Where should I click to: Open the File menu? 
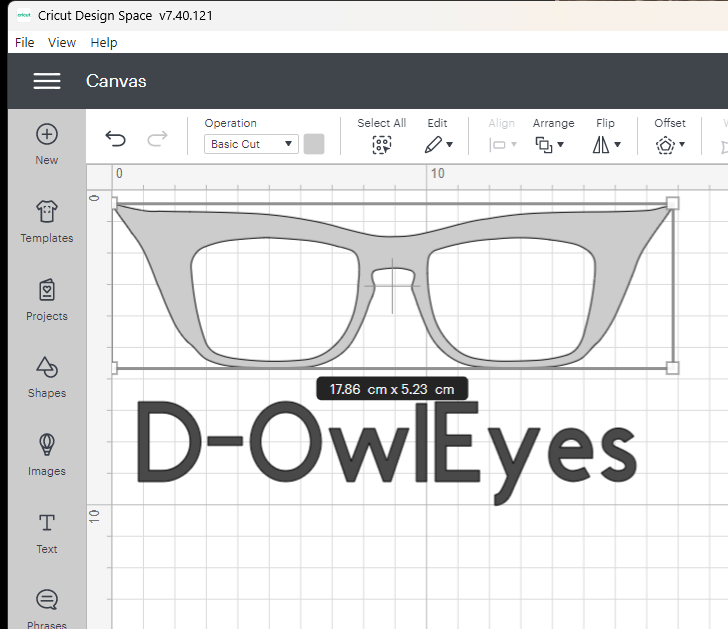pyautogui.click(x=25, y=42)
